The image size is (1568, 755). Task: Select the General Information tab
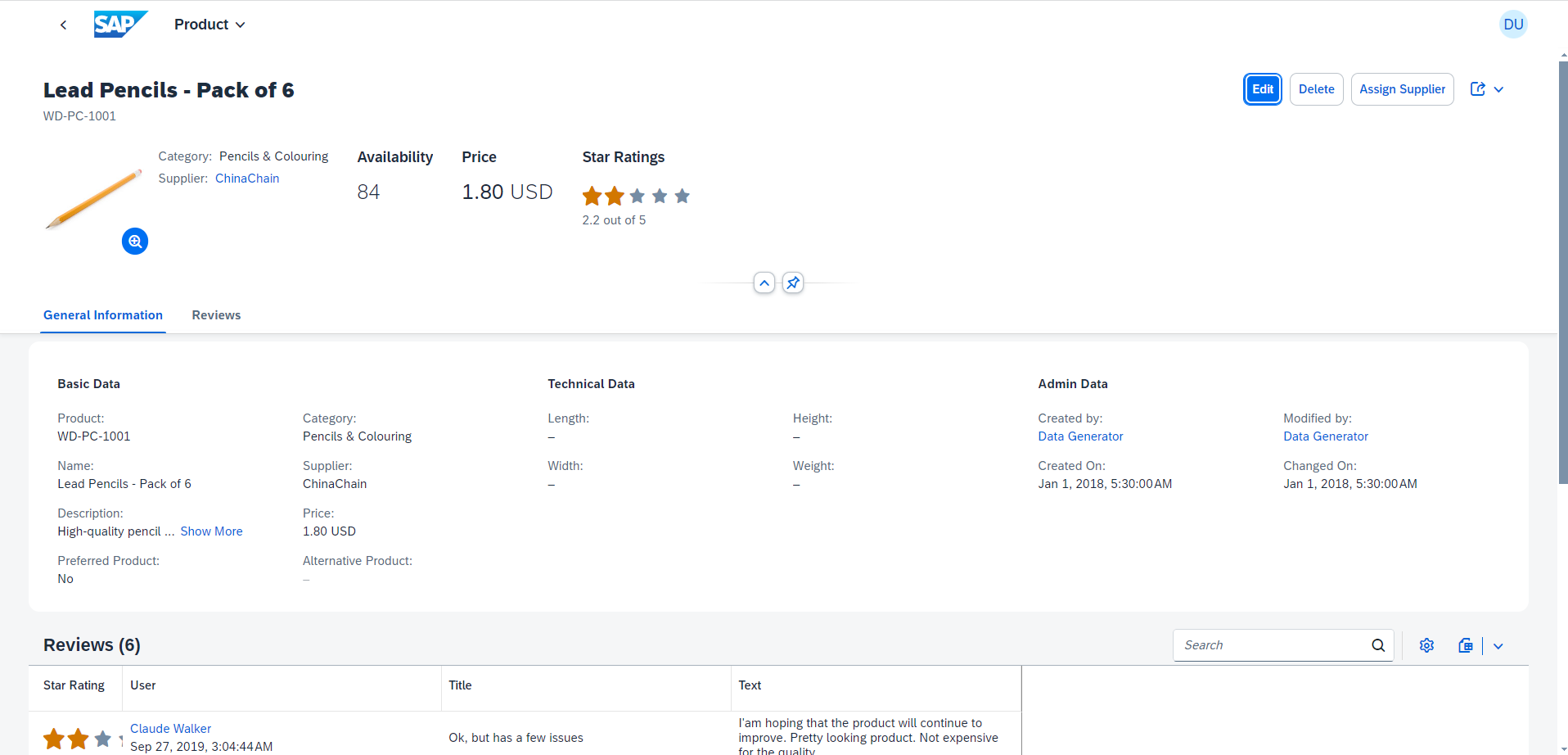(103, 315)
